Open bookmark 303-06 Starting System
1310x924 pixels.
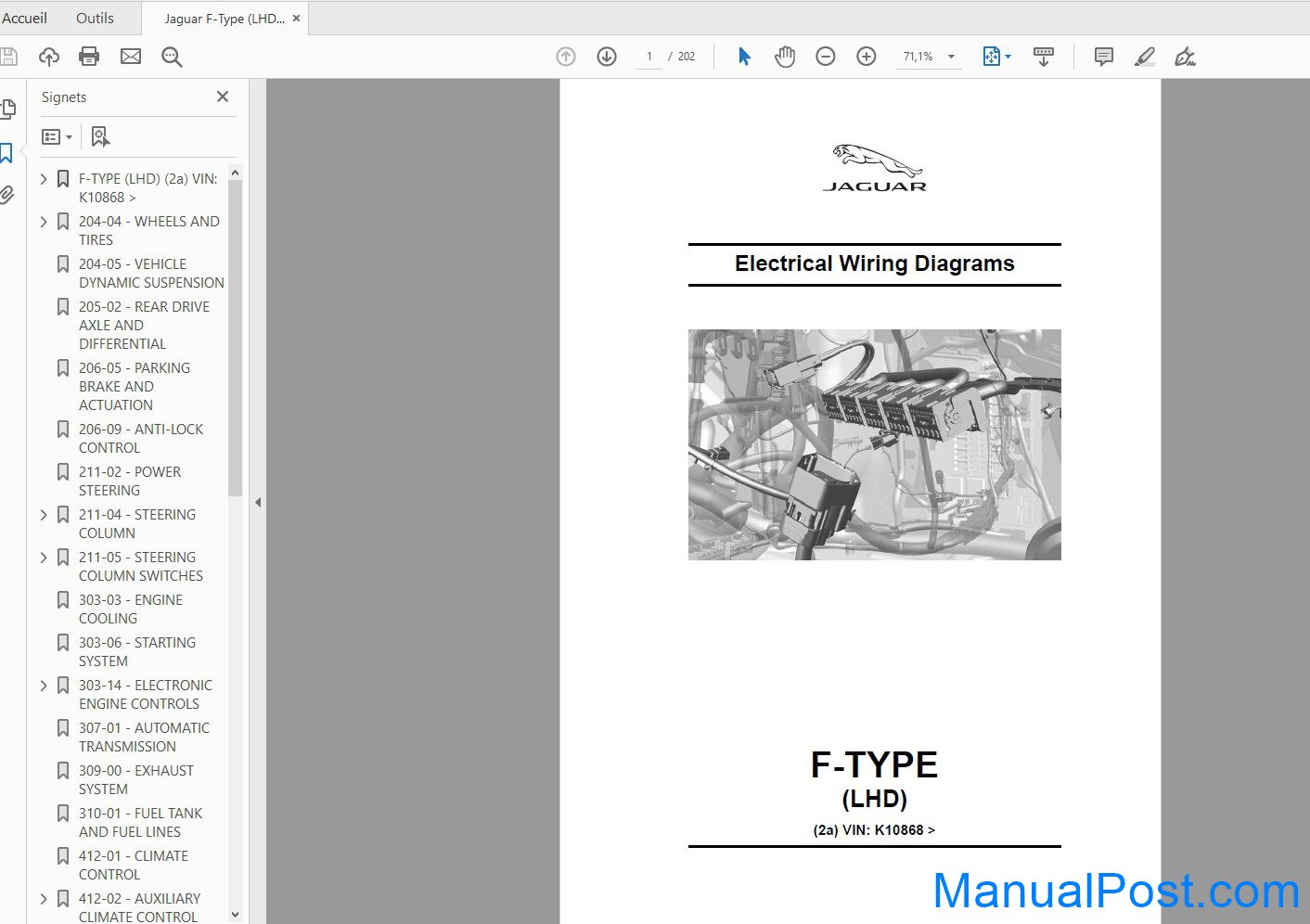pyautogui.click(x=137, y=651)
